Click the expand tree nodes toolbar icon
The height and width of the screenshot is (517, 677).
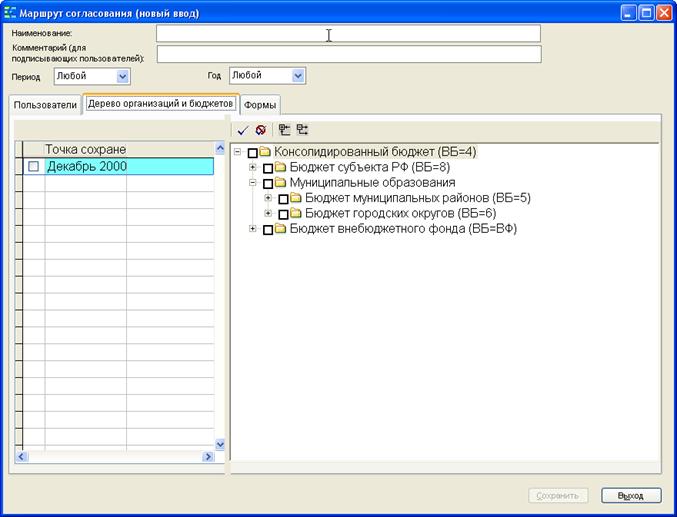point(284,130)
